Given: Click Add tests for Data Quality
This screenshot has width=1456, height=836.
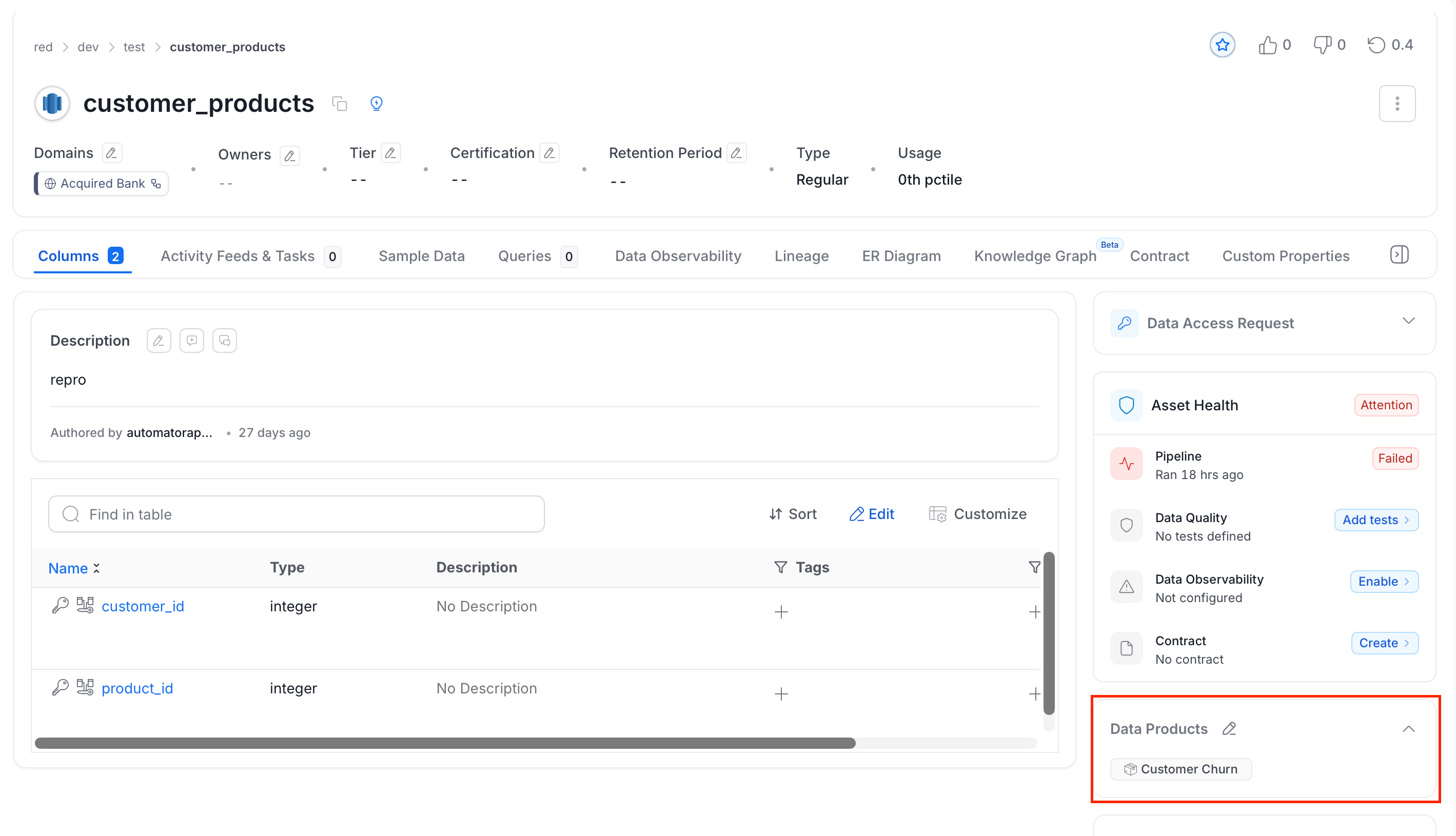Looking at the screenshot, I should tap(1376, 520).
